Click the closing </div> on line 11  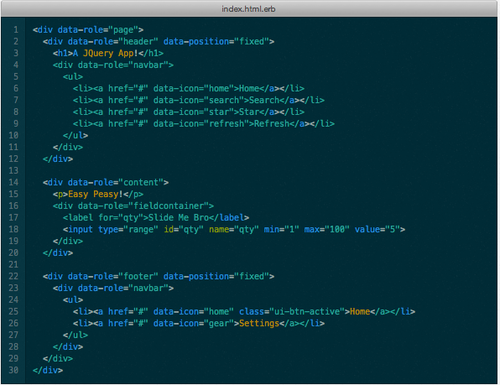[x=68, y=147]
